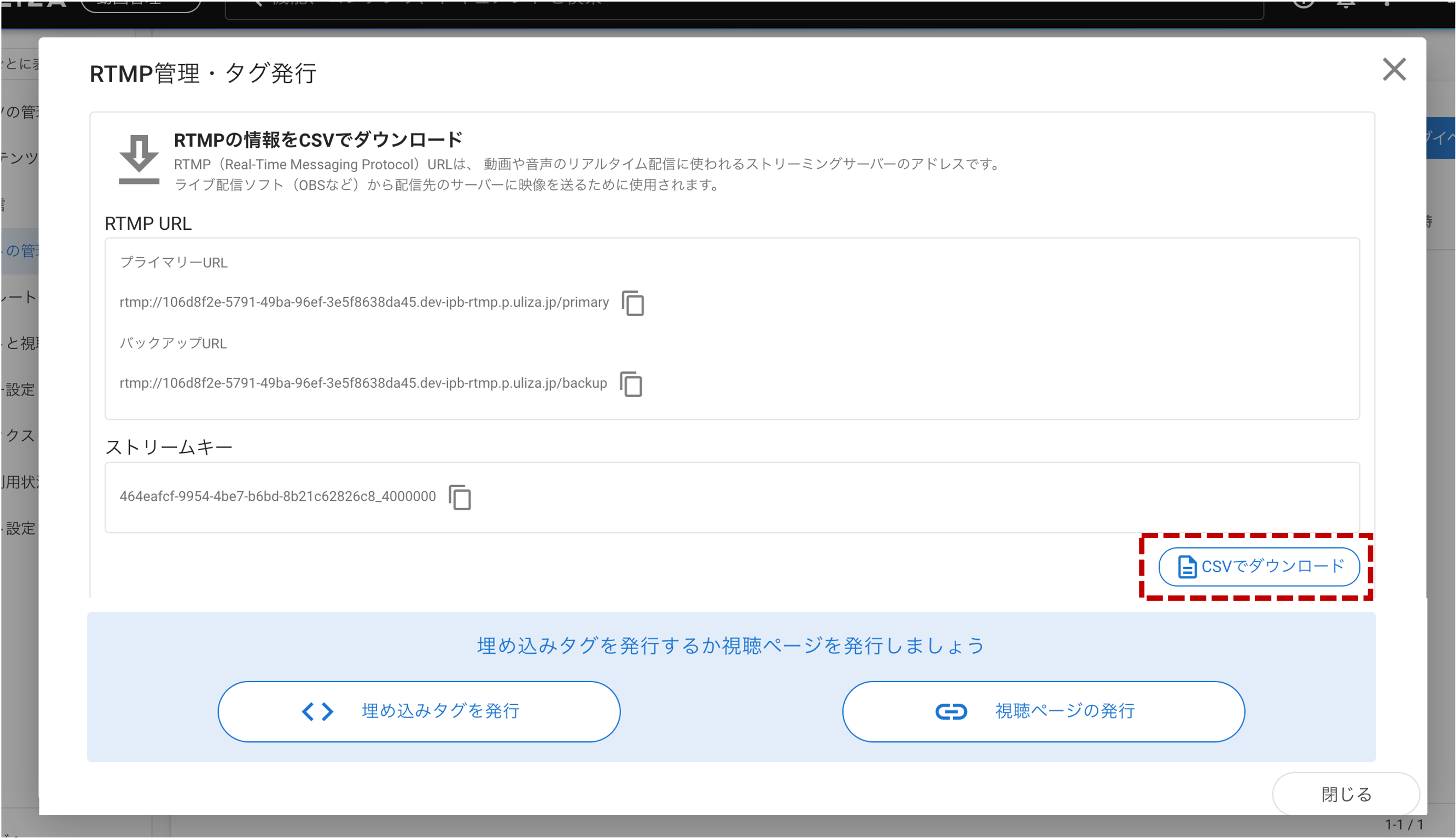1456x839 pixels.
Task: Click the code brackets icon
Action: coord(318,712)
